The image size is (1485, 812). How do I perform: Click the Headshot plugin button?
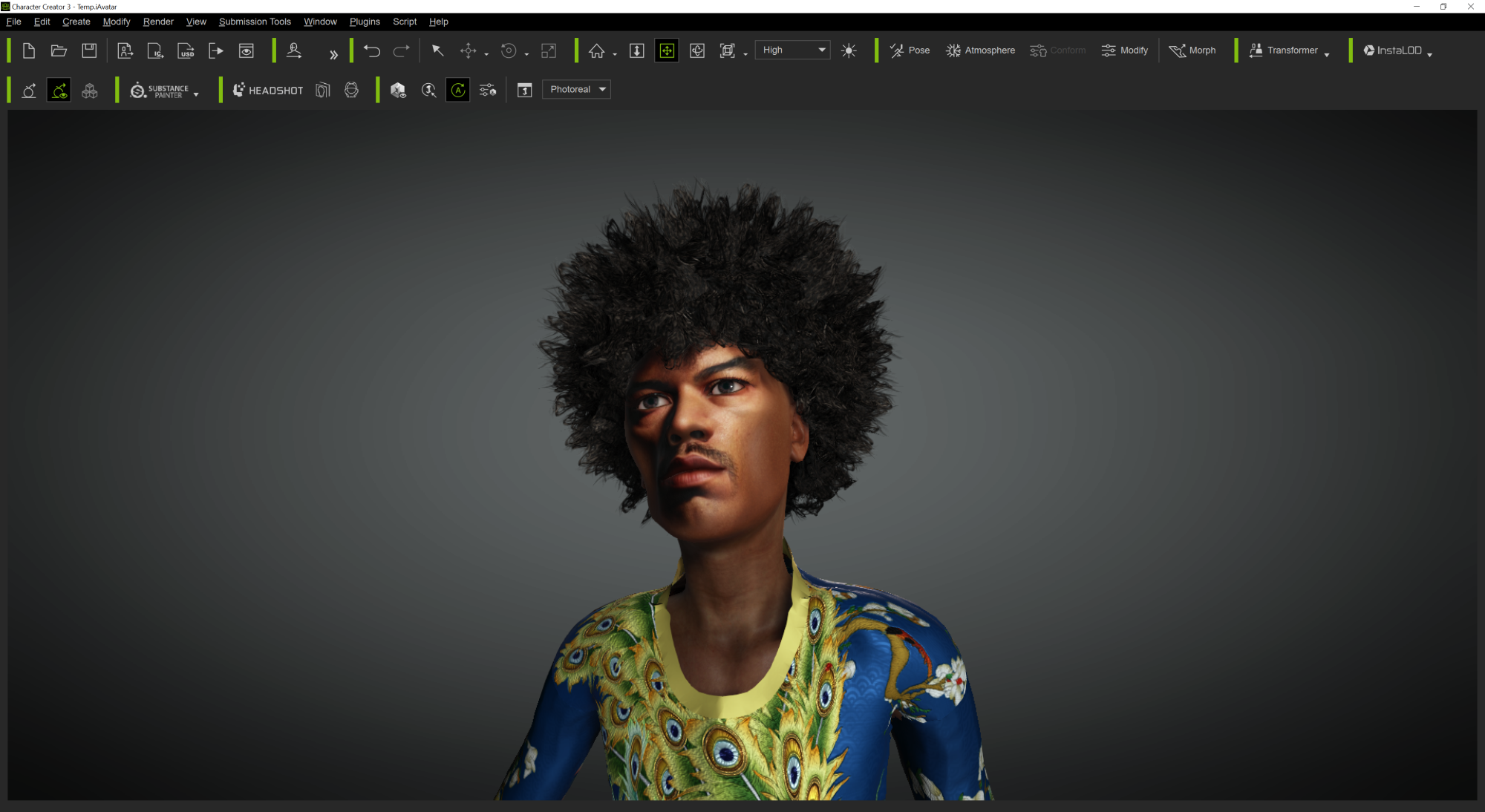(x=268, y=90)
